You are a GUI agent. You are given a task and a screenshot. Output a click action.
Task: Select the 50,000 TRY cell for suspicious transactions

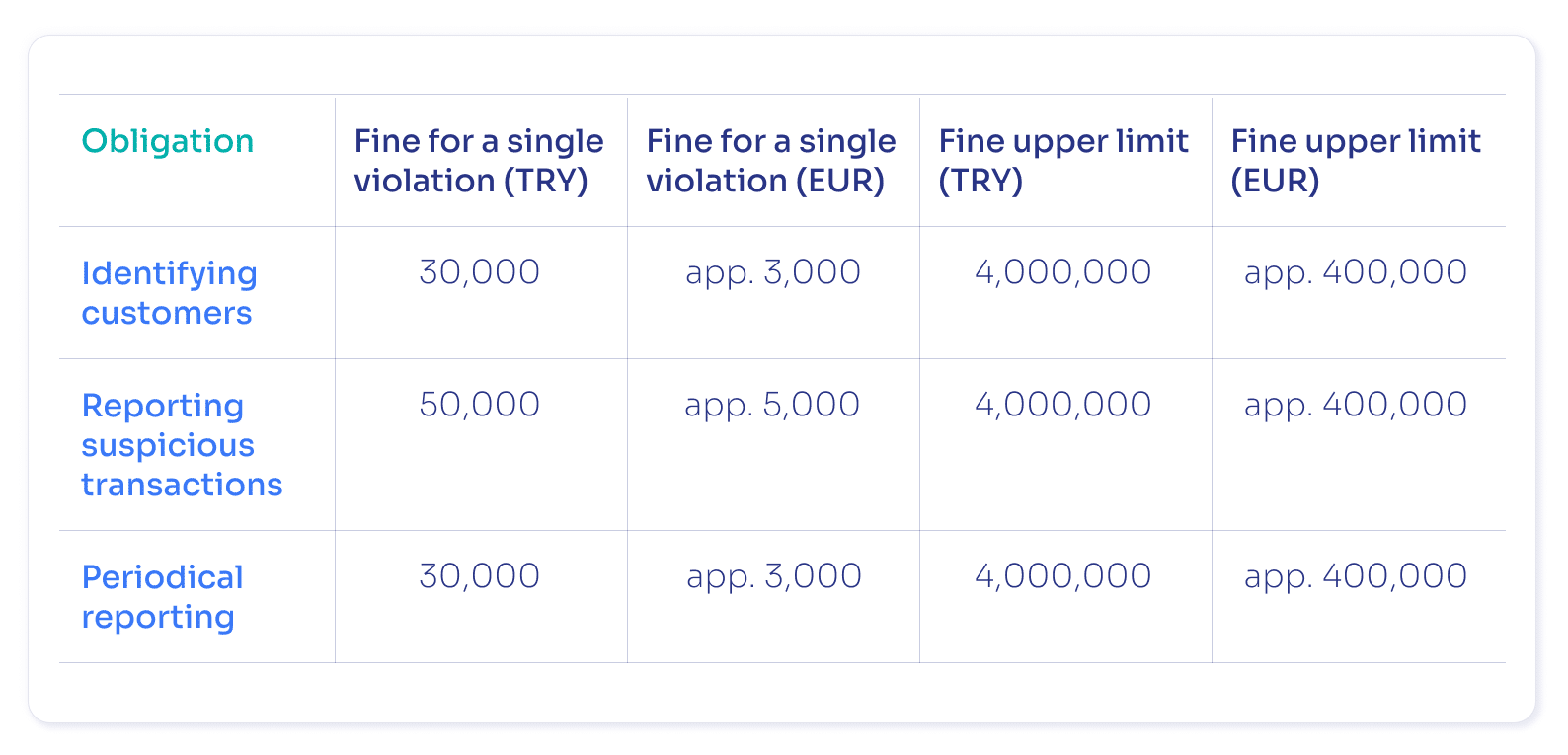tap(480, 405)
